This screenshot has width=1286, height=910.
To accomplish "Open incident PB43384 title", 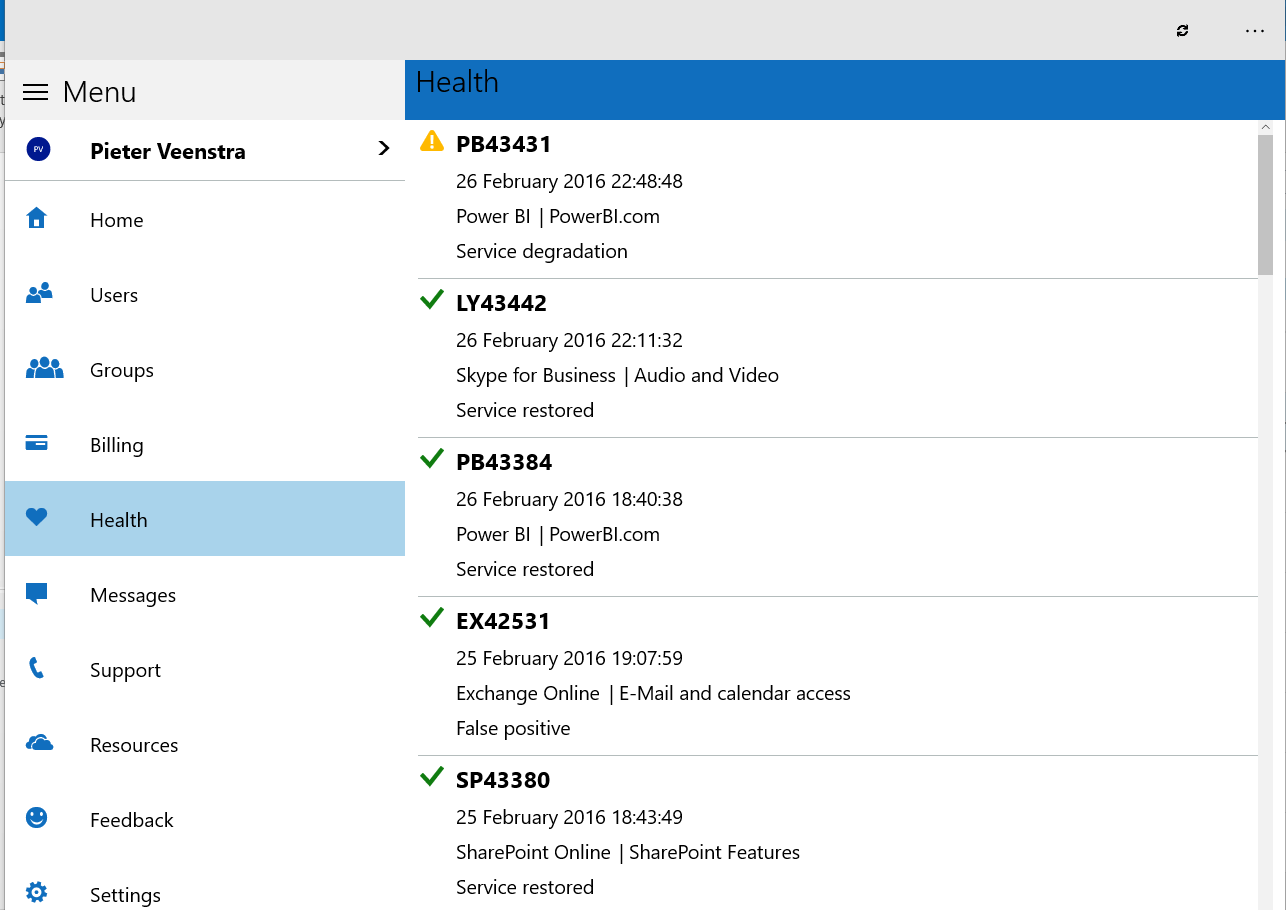I will tap(504, 462).
